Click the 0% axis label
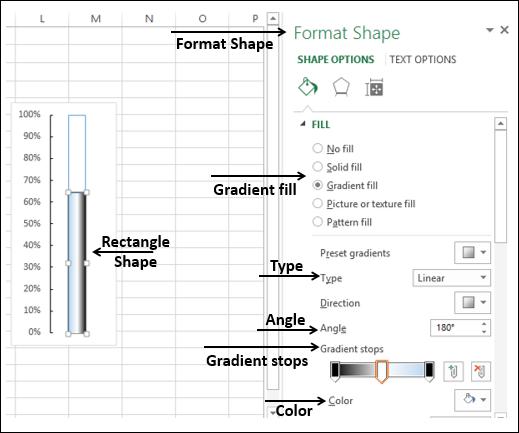Viewport: 519px width, 433px height. (x=34, y=332)
